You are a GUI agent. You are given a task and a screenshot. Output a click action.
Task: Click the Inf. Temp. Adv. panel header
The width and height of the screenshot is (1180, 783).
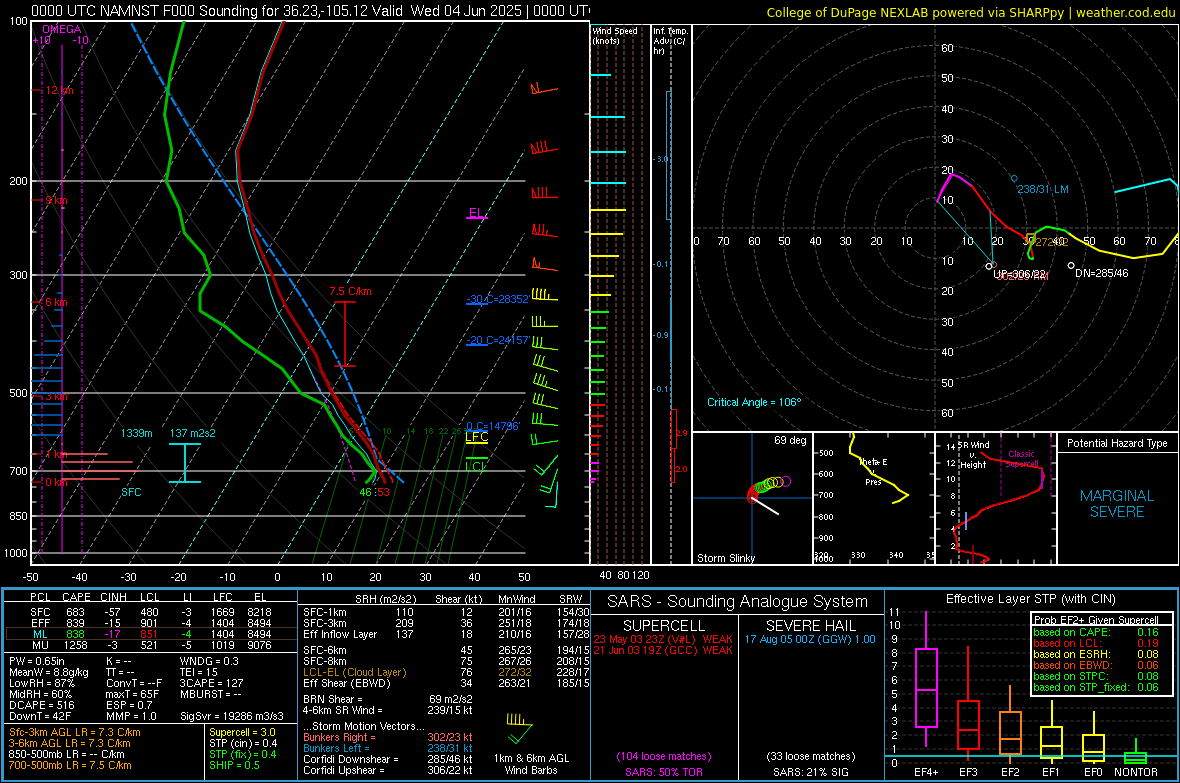(671, 41)
